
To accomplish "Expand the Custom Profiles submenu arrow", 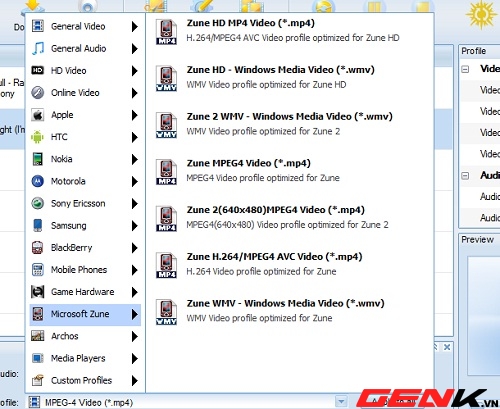I will click(134, 380).
